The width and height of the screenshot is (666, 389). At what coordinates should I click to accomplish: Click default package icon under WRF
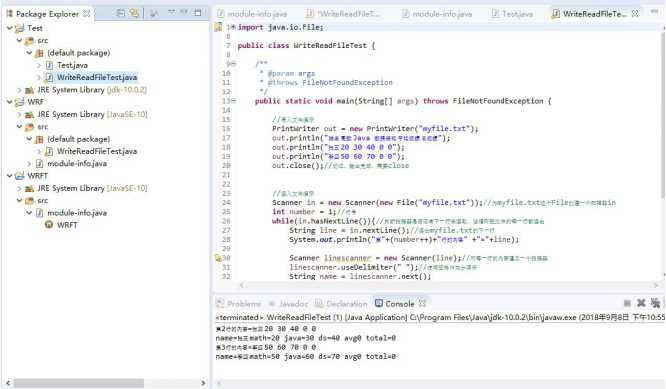[39, 139]
